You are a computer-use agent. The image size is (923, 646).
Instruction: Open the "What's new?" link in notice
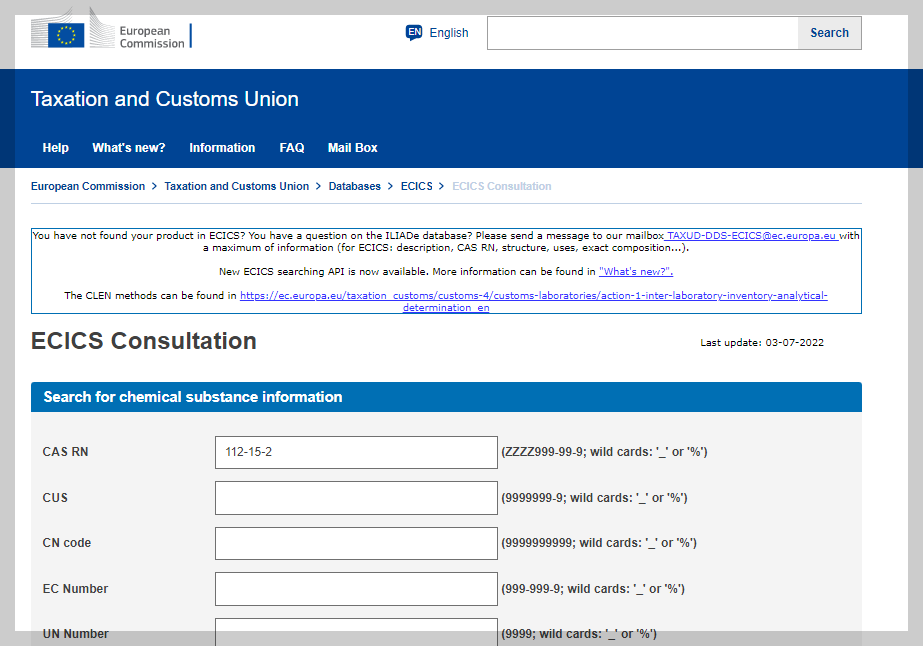click(636, 271)
